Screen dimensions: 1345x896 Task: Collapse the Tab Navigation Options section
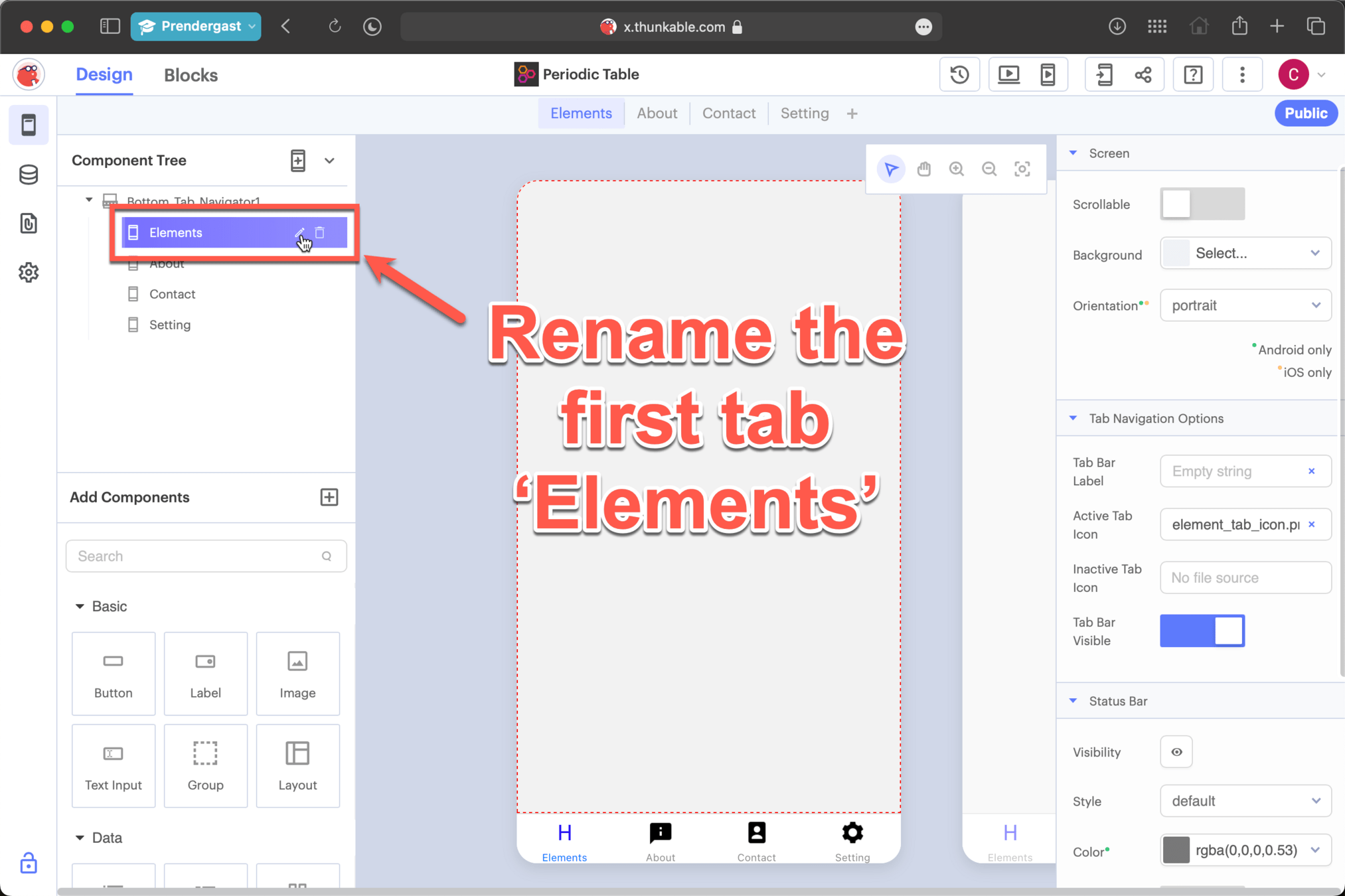[x=1073, y=418]
